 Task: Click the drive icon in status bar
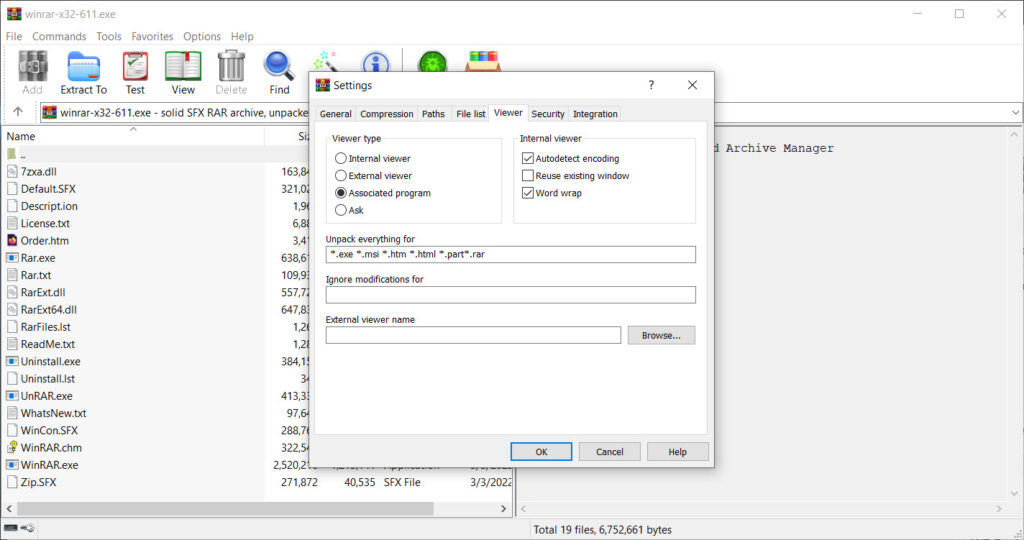[x=11, y=528]
